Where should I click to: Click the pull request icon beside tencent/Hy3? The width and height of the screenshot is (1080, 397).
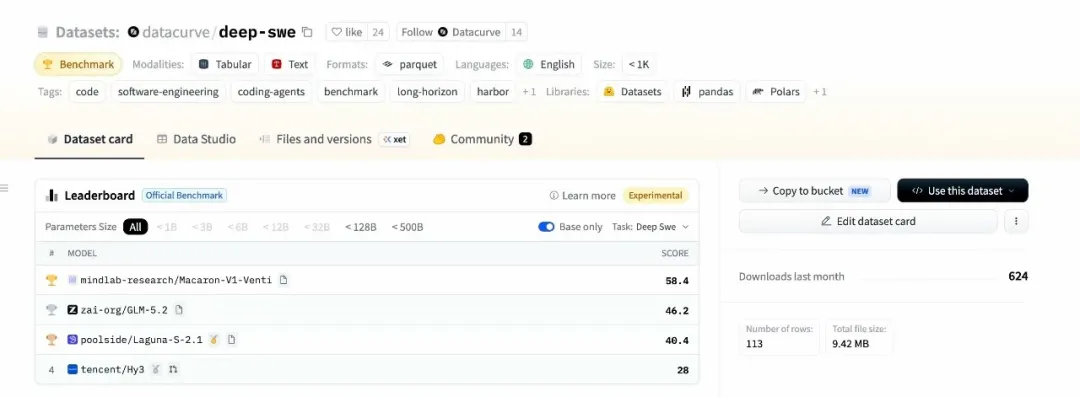[x=173, y=369]
